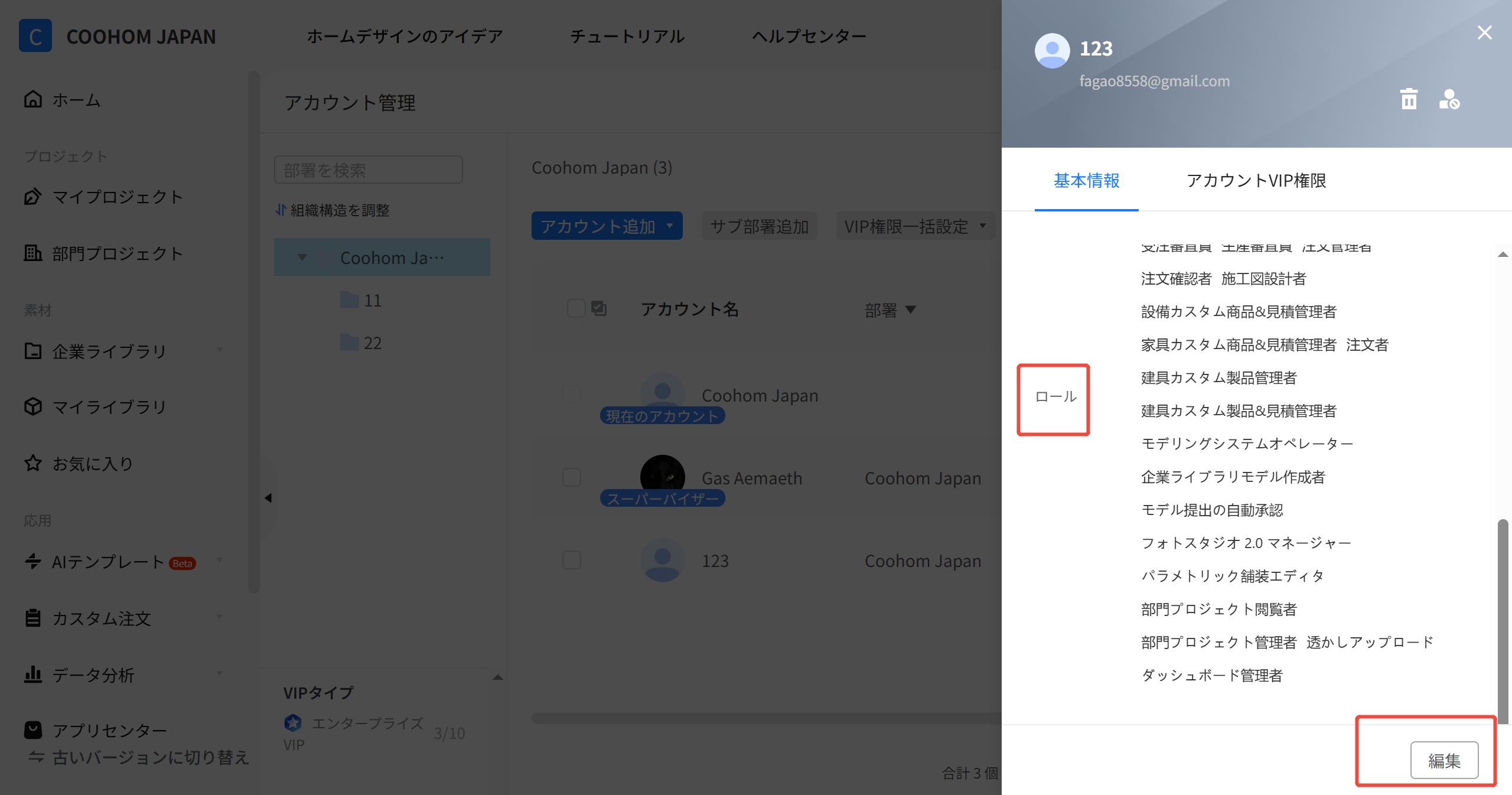Click the Coohom Japan logo icon

pyautogui.click(x=35, y=36)
